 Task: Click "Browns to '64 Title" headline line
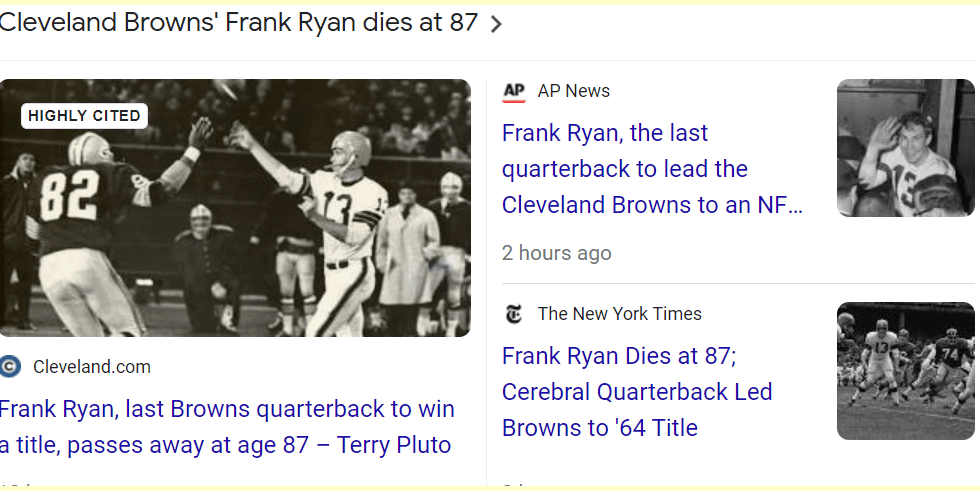tap(599, 428)
